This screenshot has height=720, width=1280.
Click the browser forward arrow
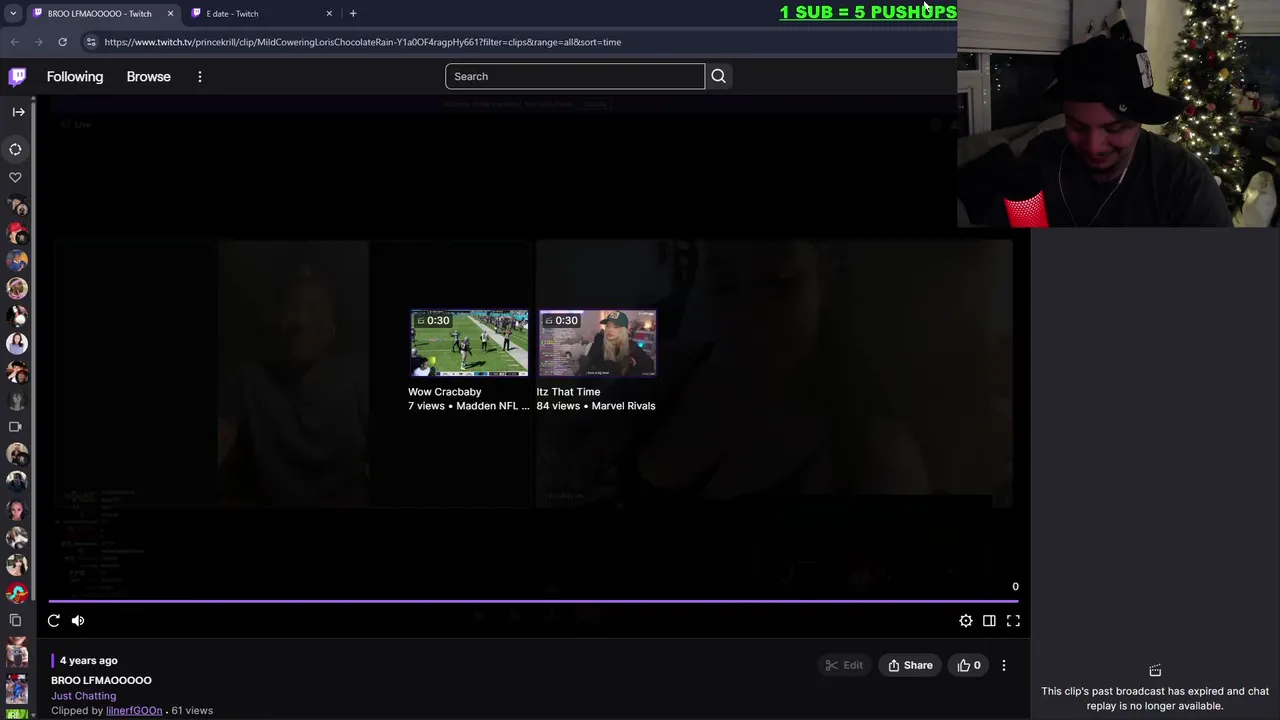click(38, 42)
